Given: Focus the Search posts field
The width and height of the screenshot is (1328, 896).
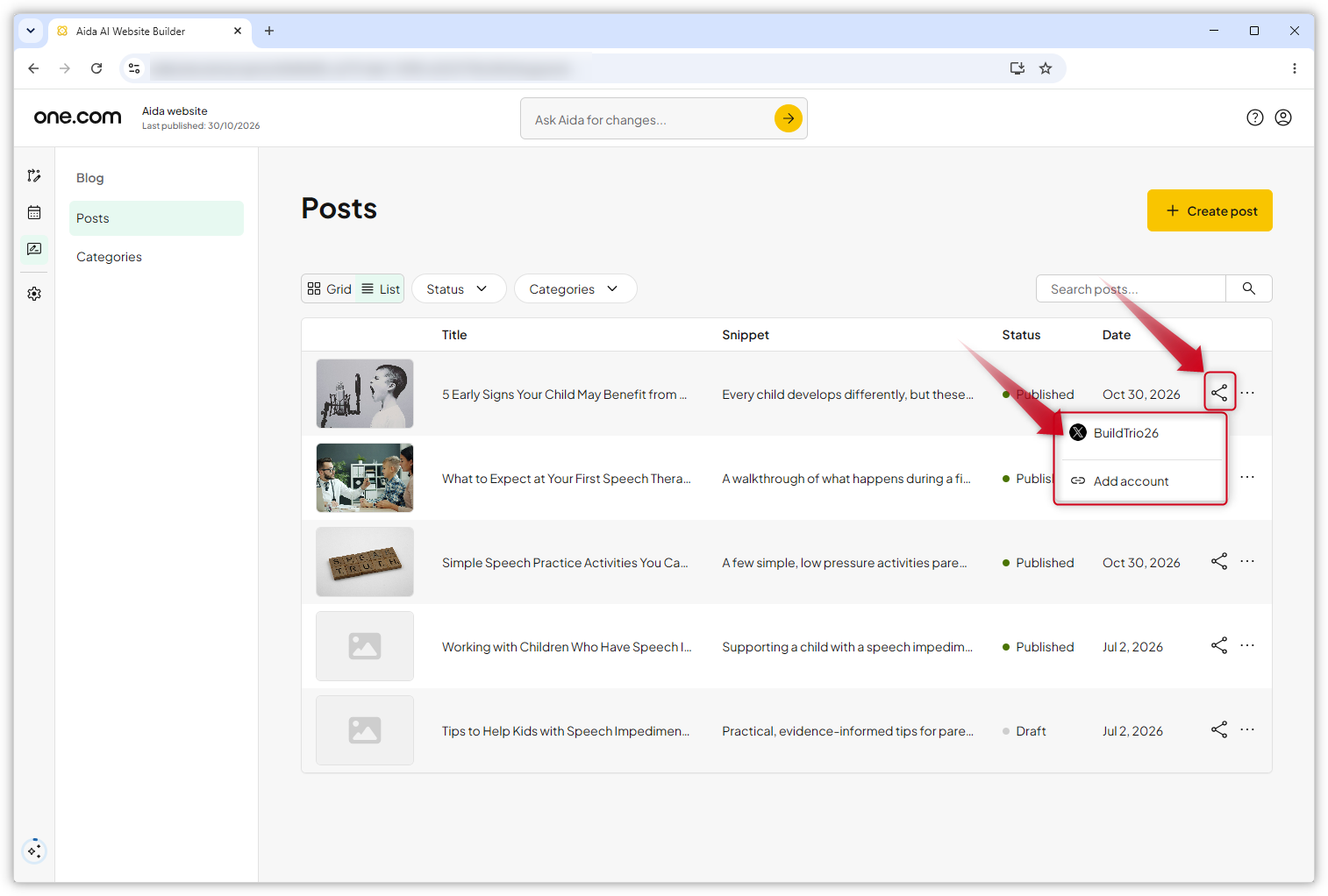Looking at the screenshot, I should (x=1131, y=288).
